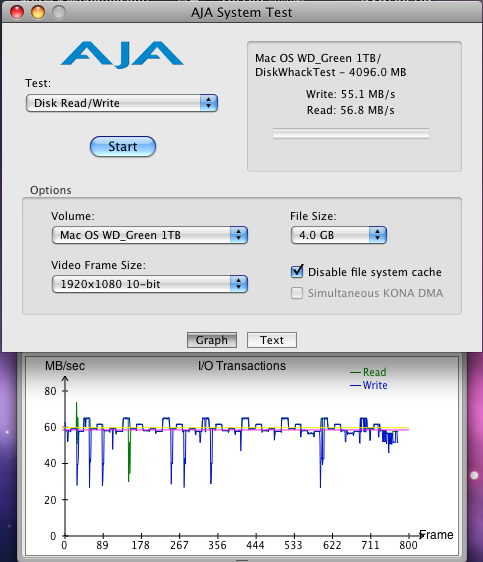Click the Read 56.8 MB/s result
The height and width of the screenshot is (562, 483).
pyautogui.click(x=350, y=110)
